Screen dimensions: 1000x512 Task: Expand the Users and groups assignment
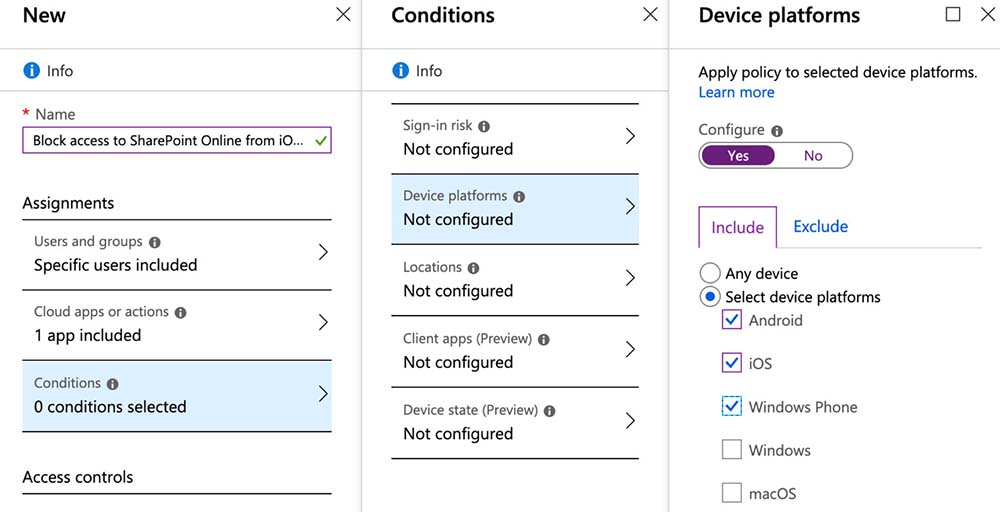(322, 253)
